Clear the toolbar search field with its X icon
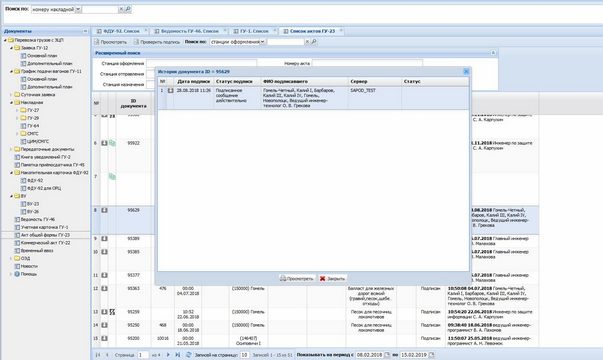The width and height of the screenshot is (603, 360). pos(307,42)
